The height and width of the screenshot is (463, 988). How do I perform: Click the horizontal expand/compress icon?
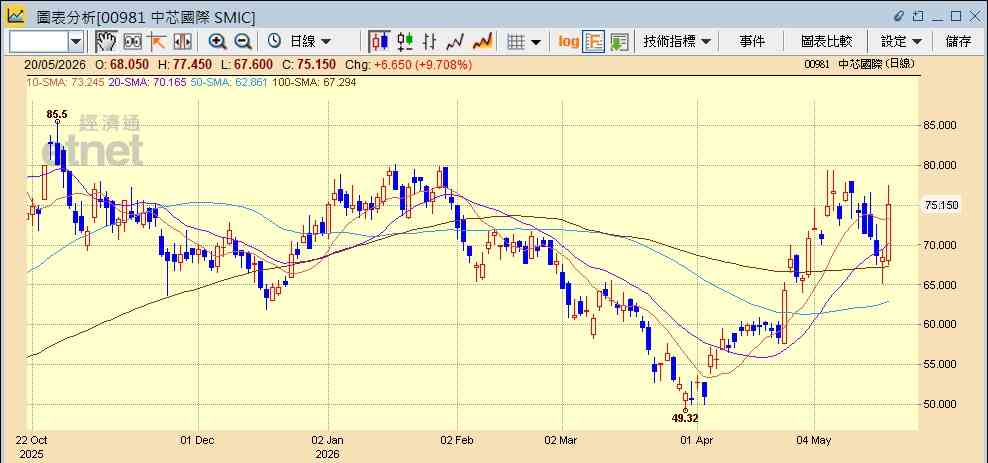[x=181, y=42]
